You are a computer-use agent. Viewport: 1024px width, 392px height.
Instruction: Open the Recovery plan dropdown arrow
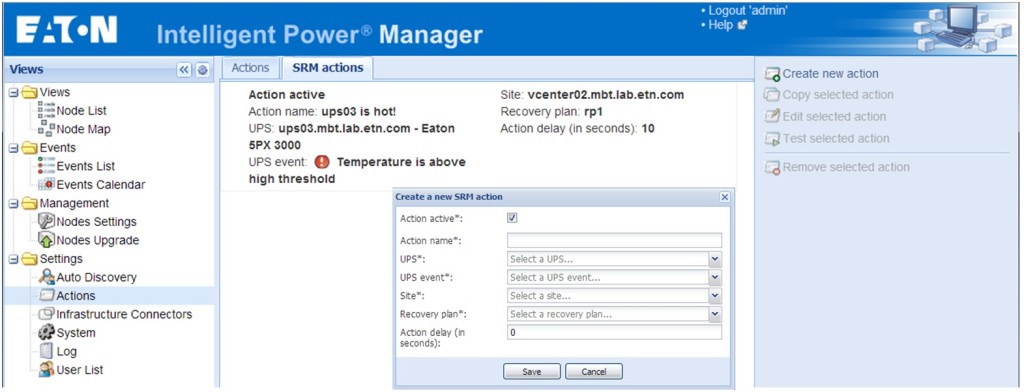coord(715,315)
